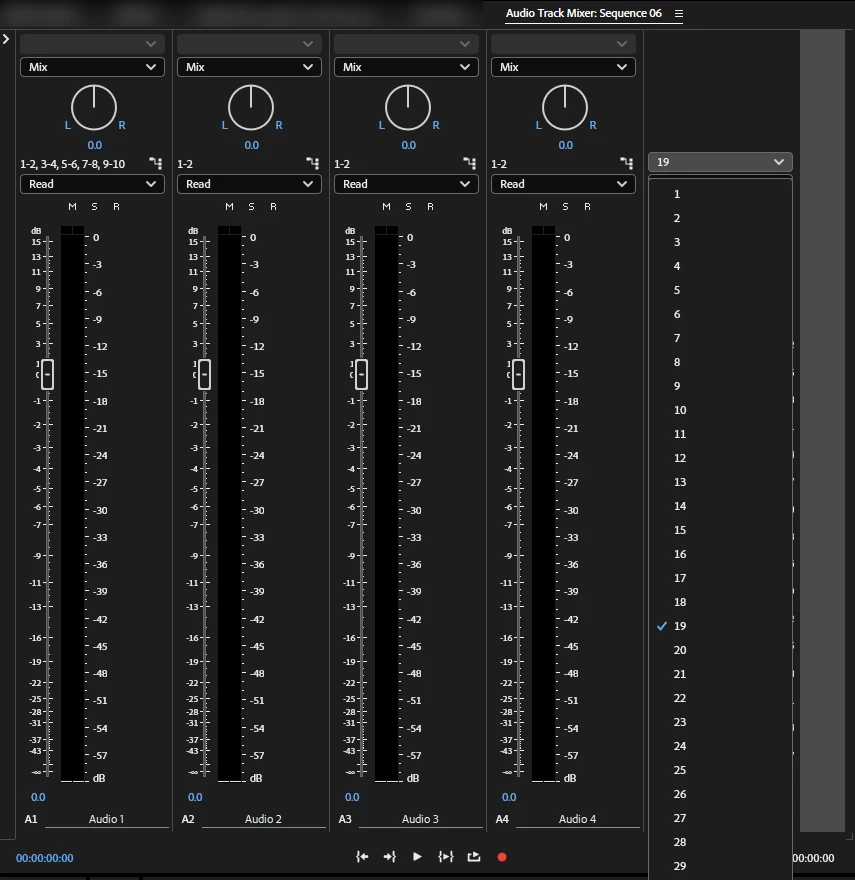Open input channel dropdown above Audio 2 Mix

249,44
